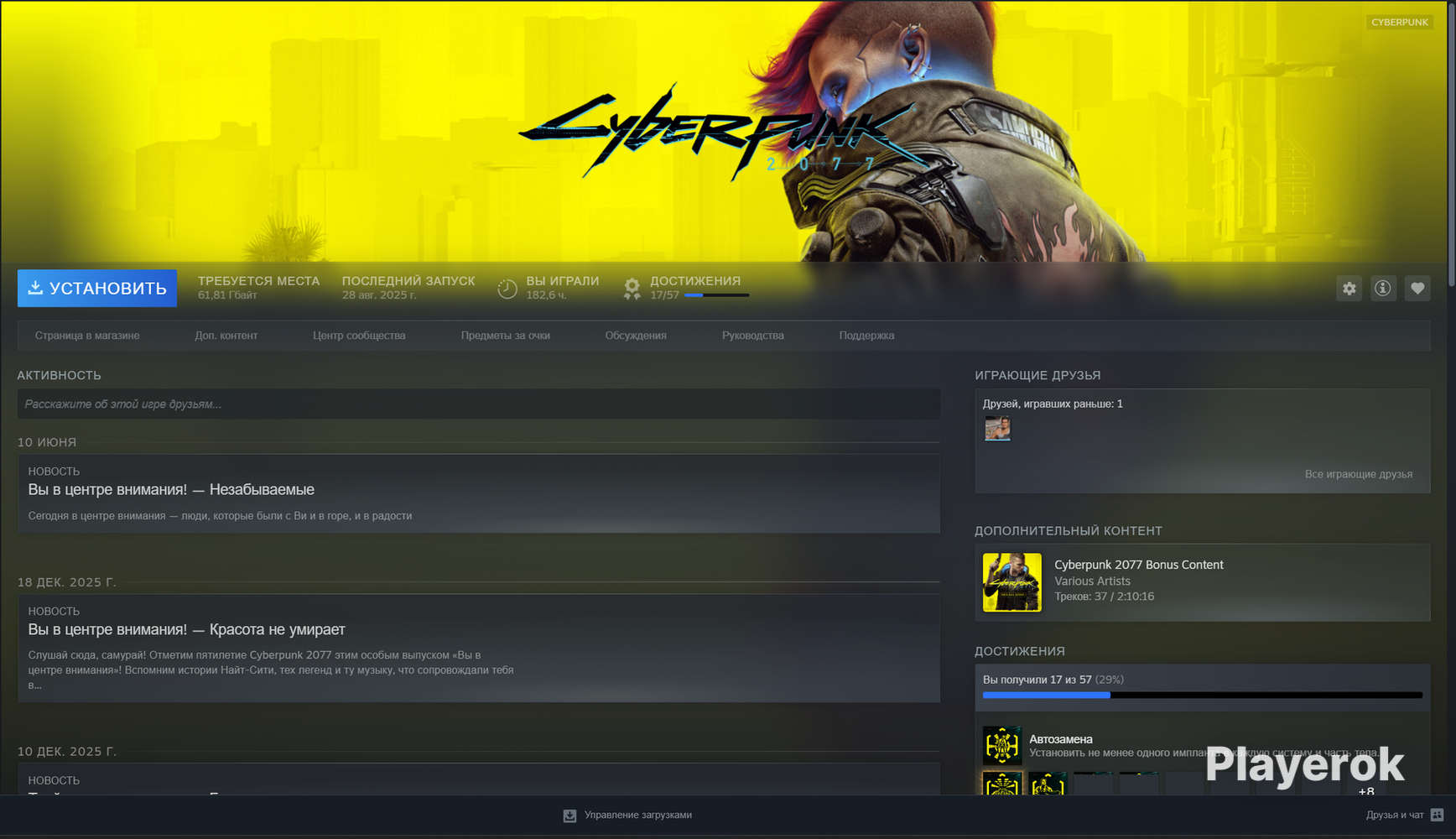Open the Друзья и чат friends icon

click(x=1437, y=815)
